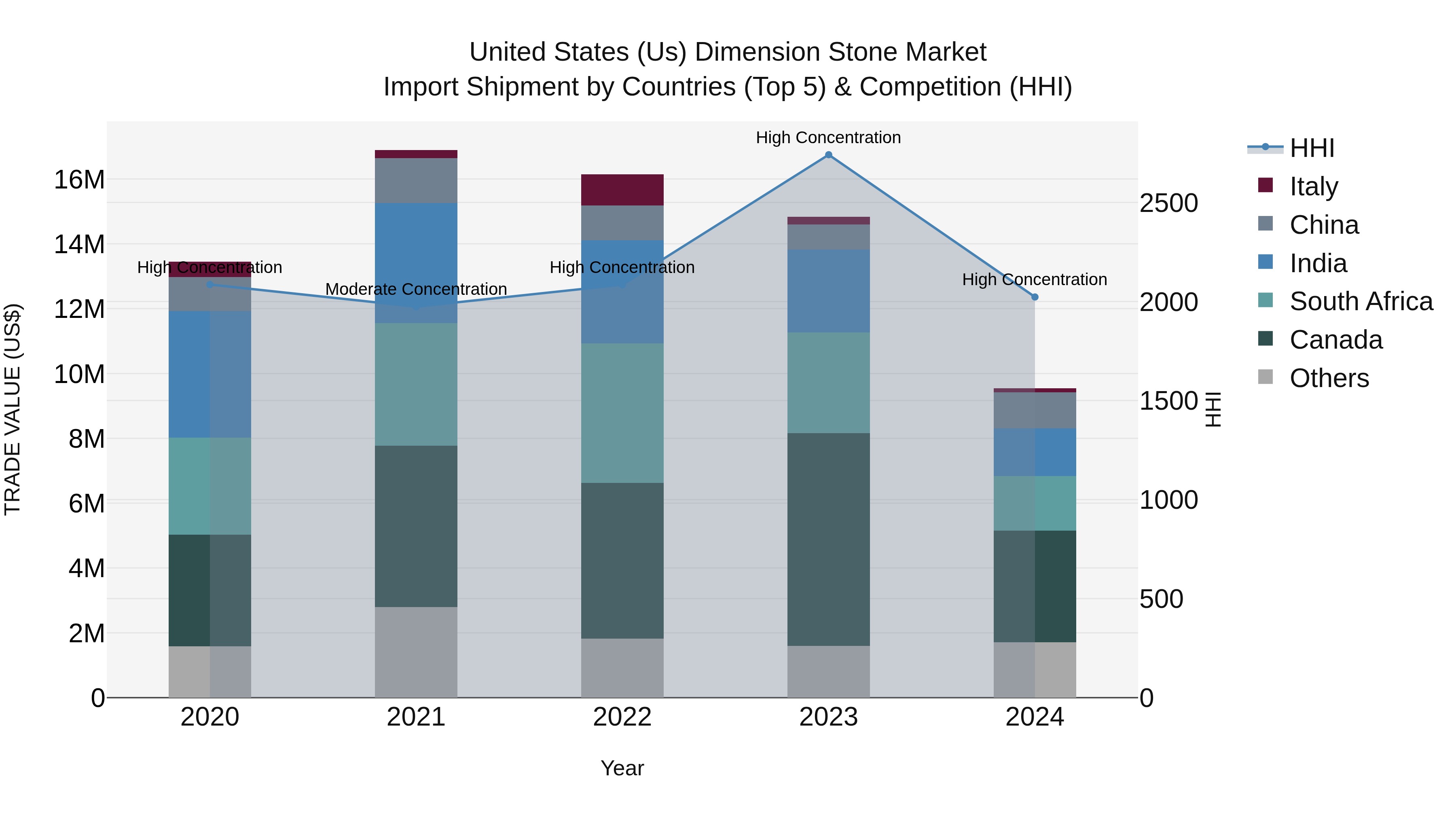Click the Italy segment of the 2022 bar
Viewport: 1456px width, 819px height.
[622, 190]
